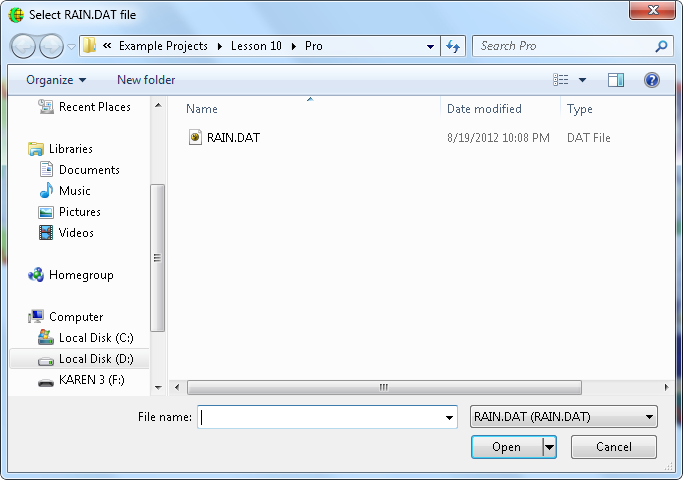This screenshot has height=480, width=683.
Task: Click into the File name text field
Action: pyautogui.click(x=320, y=418)
